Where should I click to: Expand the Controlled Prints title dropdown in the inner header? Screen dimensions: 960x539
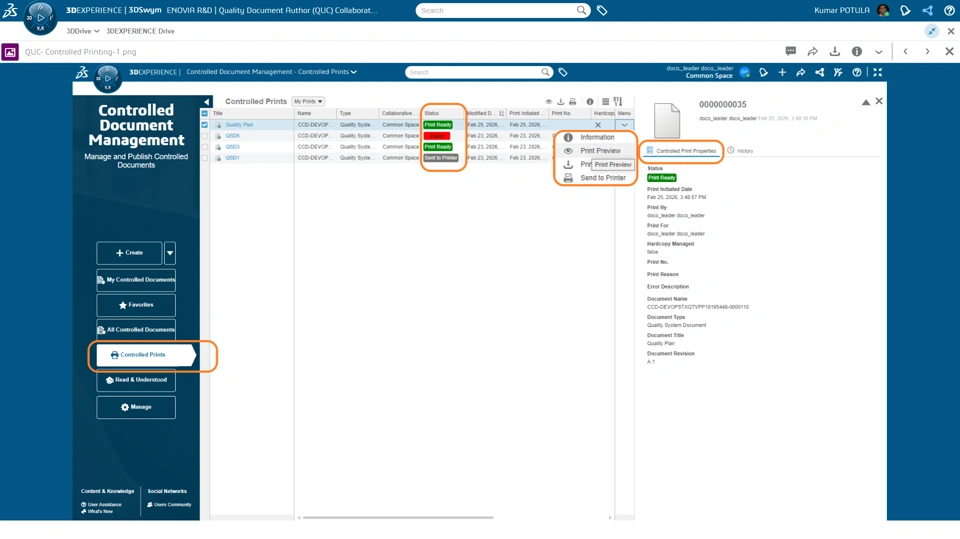353,72
